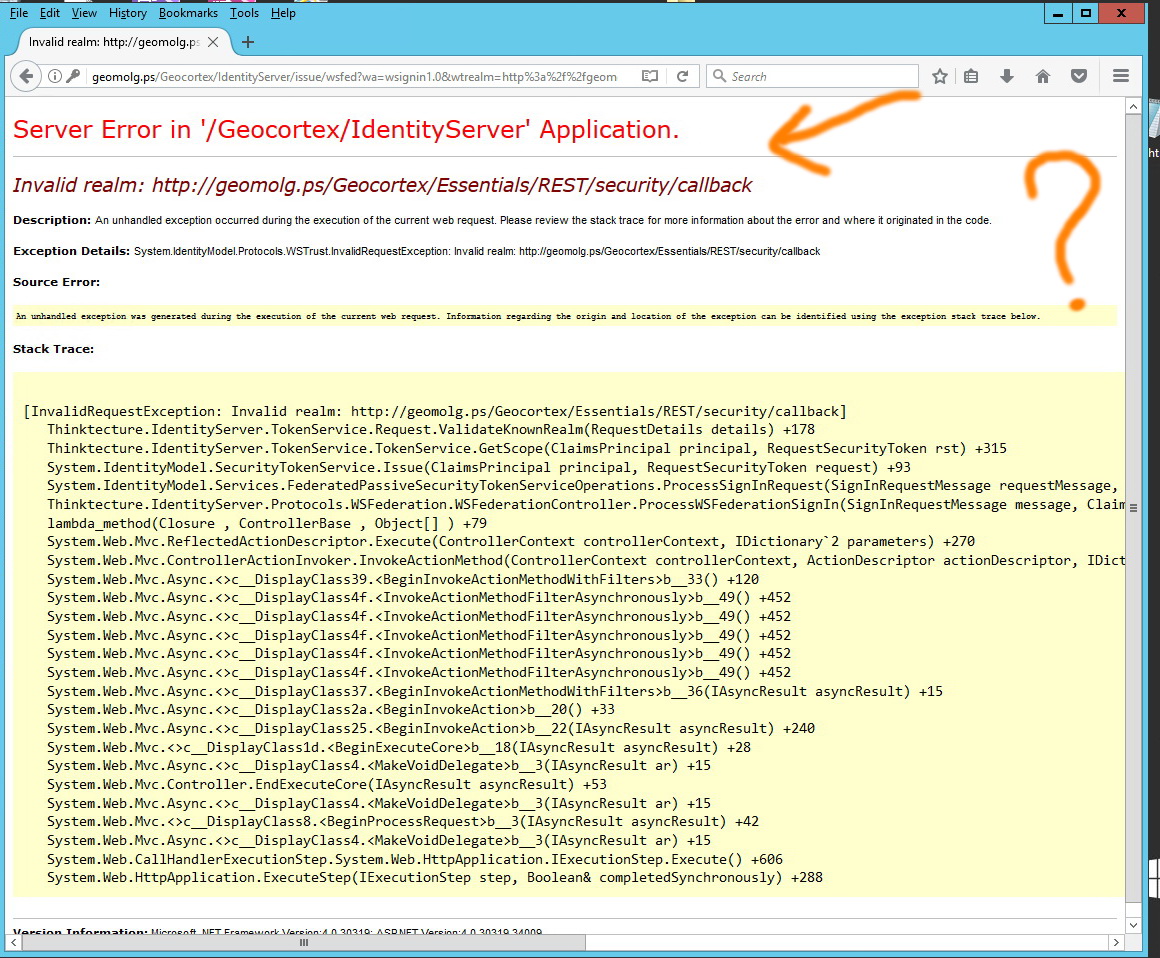Open the Edit menu

click(x=50, y=13)
